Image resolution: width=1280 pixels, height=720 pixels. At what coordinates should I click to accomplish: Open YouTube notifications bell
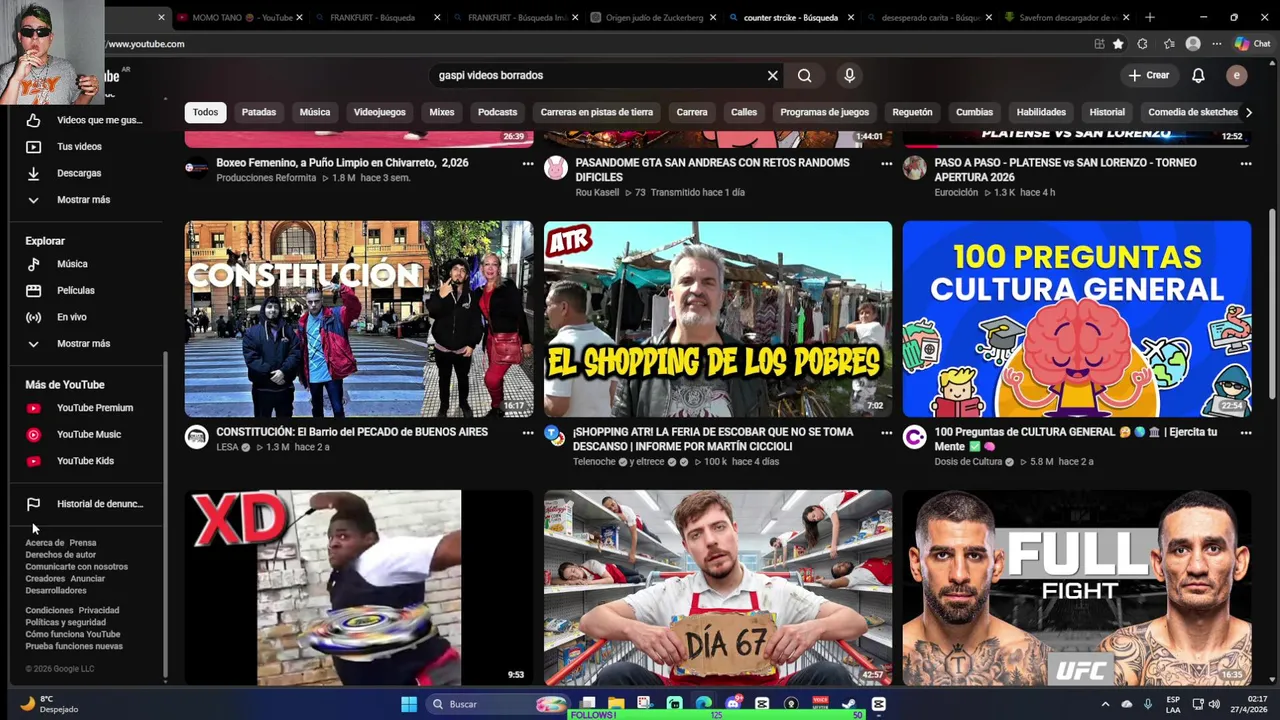1198,75
